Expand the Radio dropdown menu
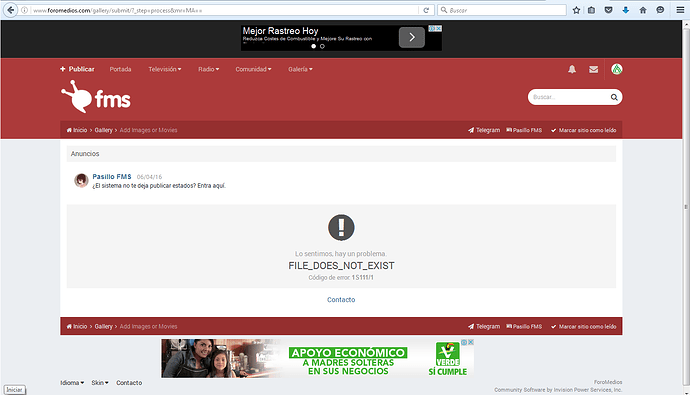 [x=209, y=69]
